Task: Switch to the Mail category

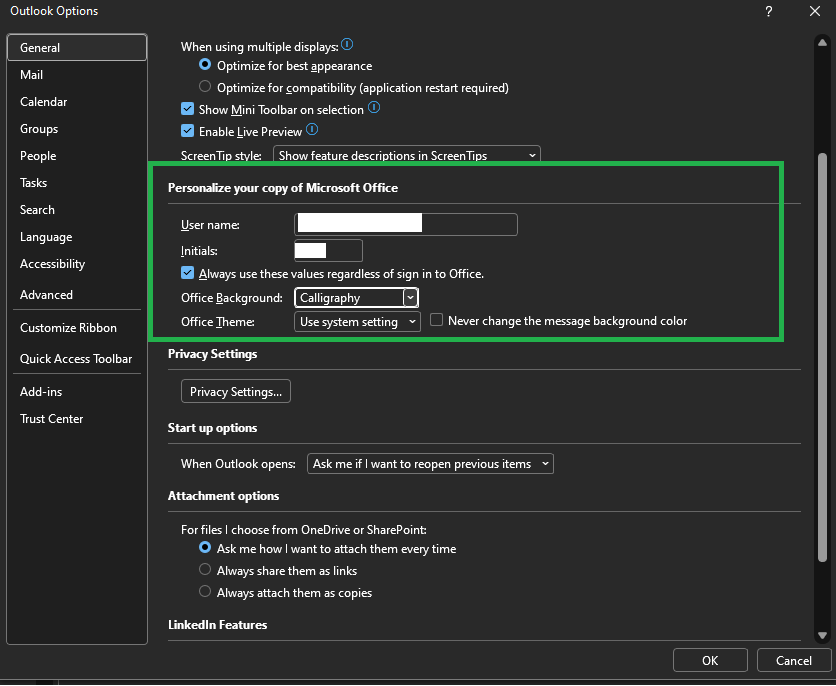Action: click(77, 75)
